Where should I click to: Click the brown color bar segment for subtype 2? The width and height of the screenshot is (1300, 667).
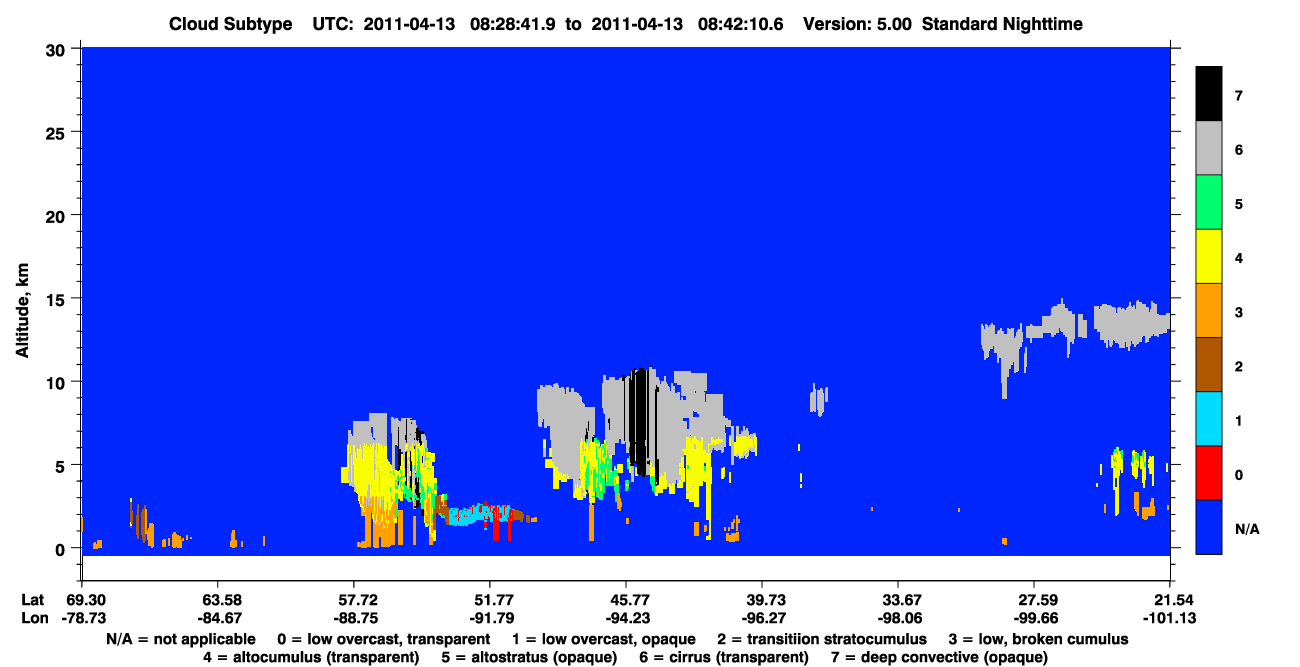click(x=1209, y=364)
